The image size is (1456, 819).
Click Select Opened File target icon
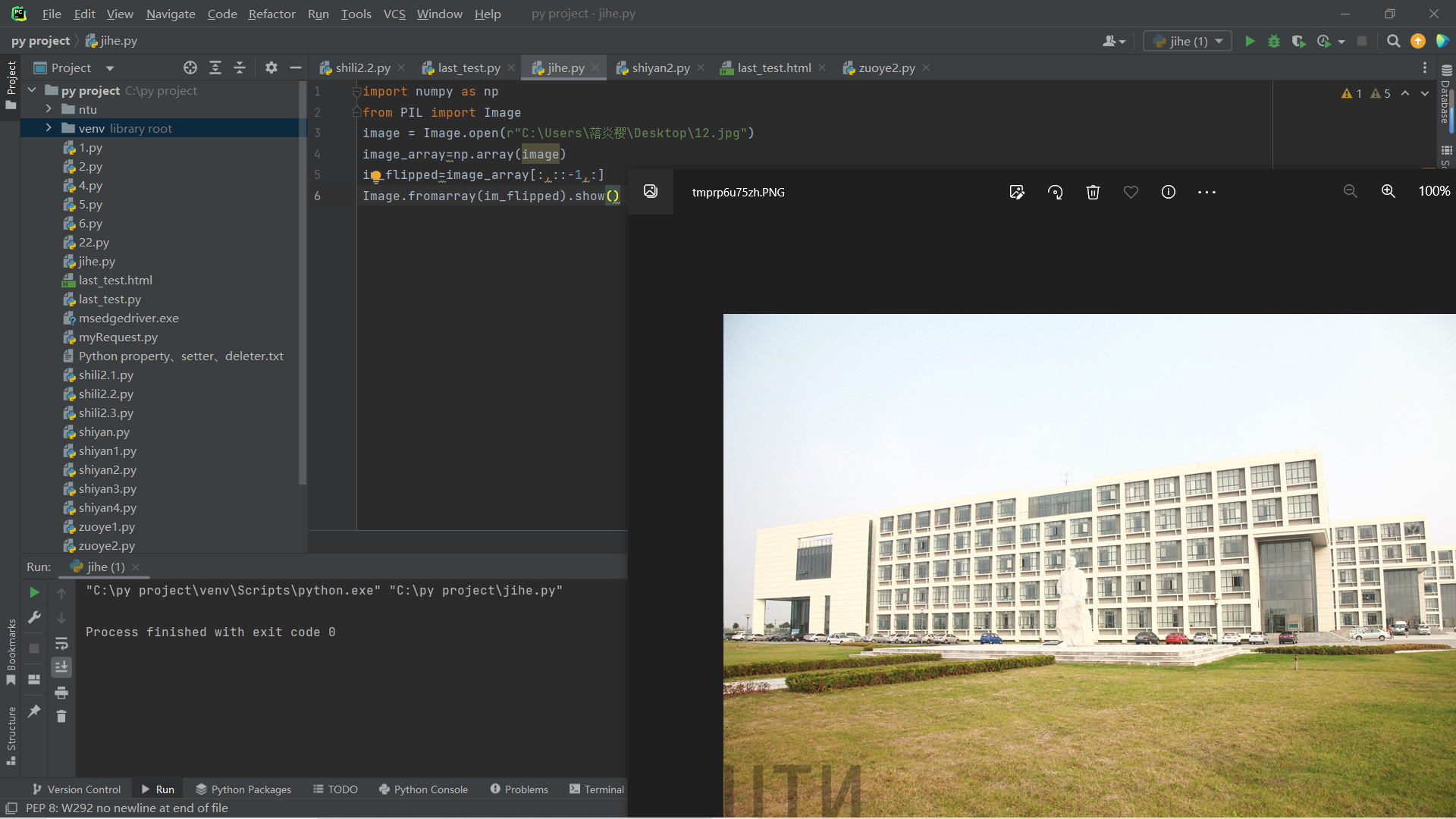pyautogui.click(x=190, y=67)
